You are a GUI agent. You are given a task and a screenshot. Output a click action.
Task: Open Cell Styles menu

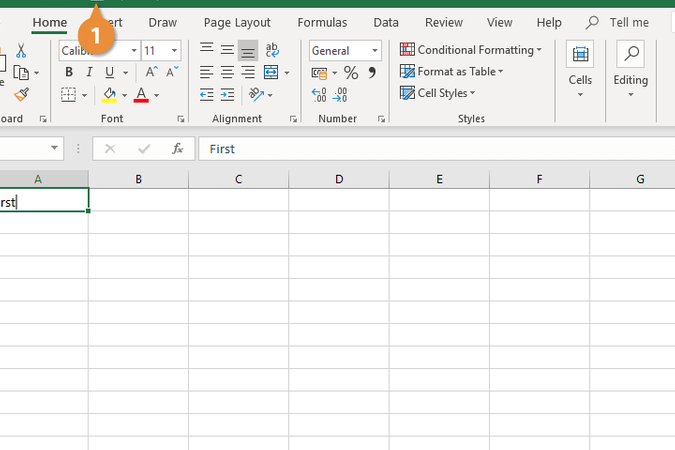point(437,93)
